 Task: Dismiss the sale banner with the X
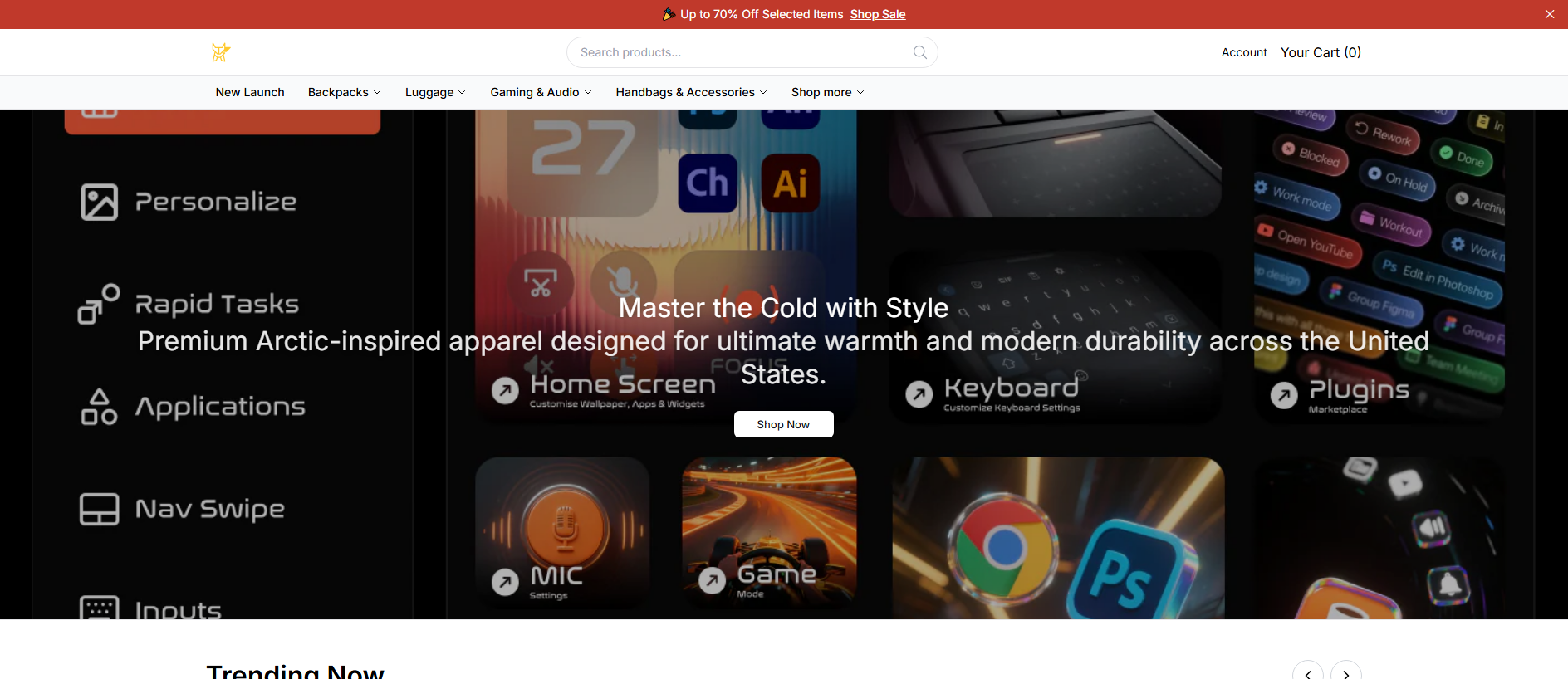(1550, 14)
